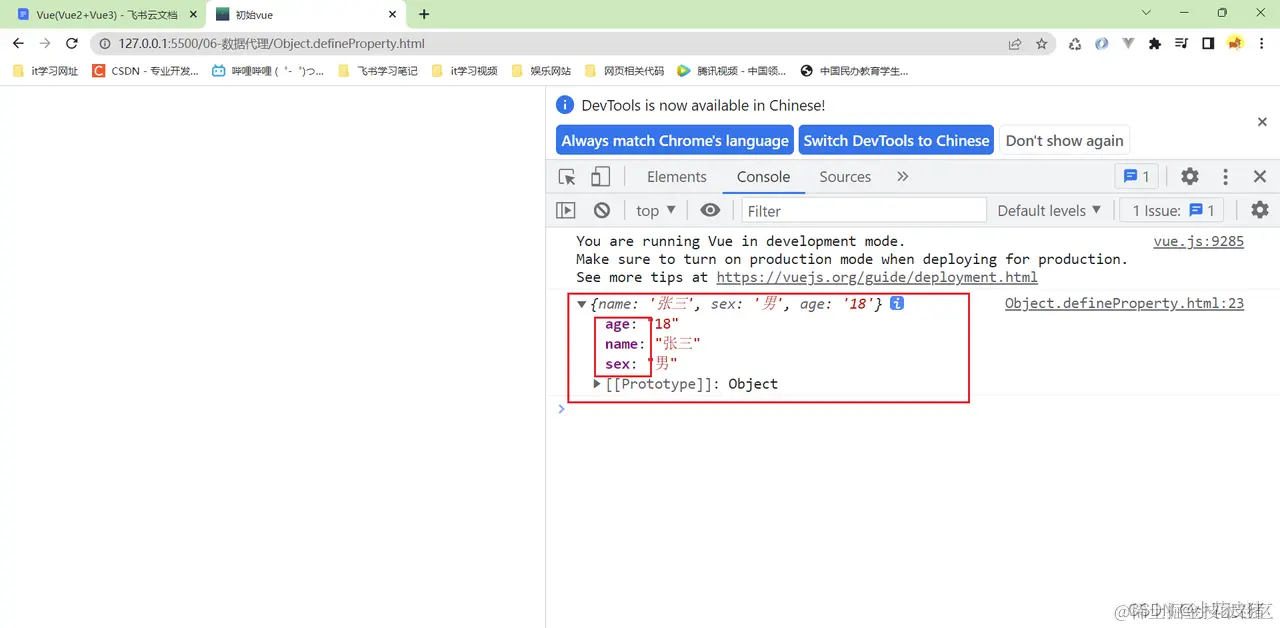Image resolution: width=1280 pixels, height=628 pixels.
Task: Click the console Filter input field
Action: 864,211
